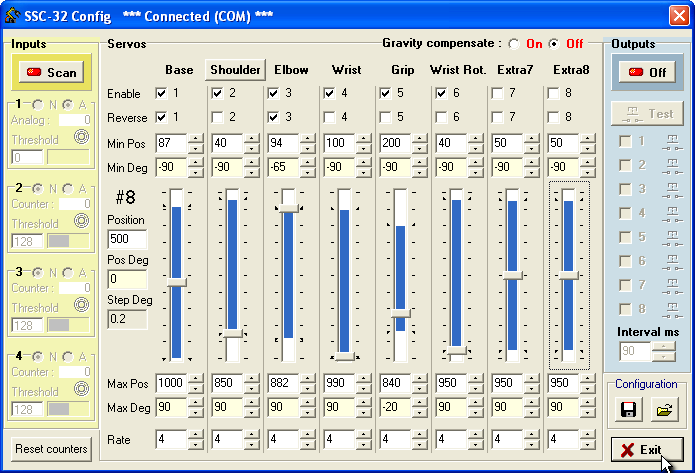
Task: Uncheck Enable for Base servo 1
Action: coord(161,93)
